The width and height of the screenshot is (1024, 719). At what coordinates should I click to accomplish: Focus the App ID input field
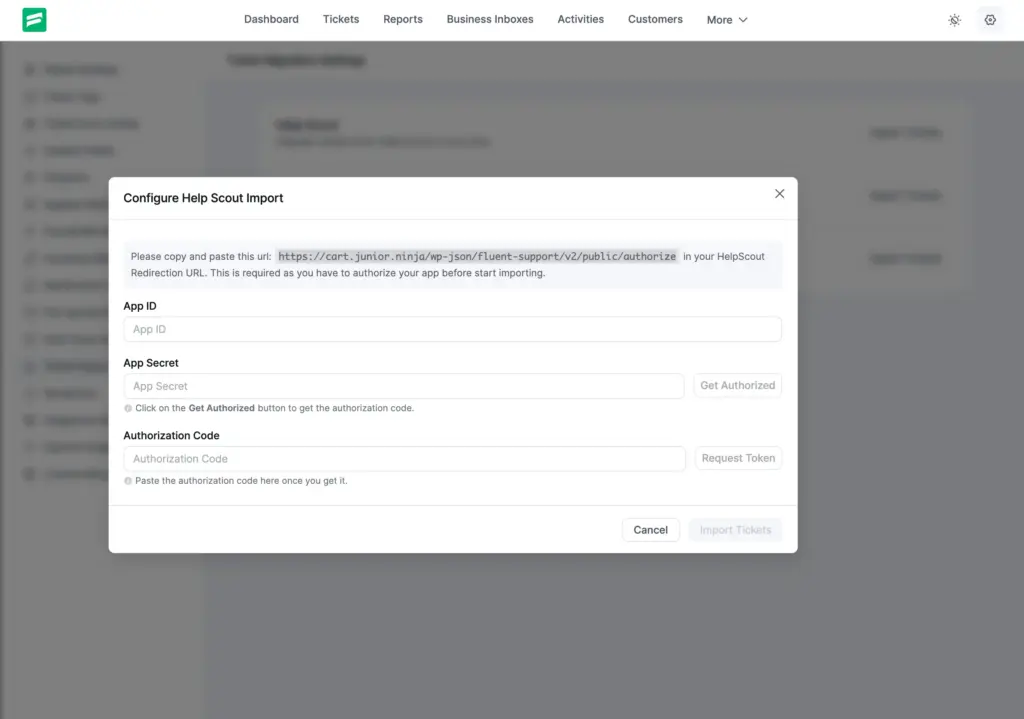pos(453,329)
